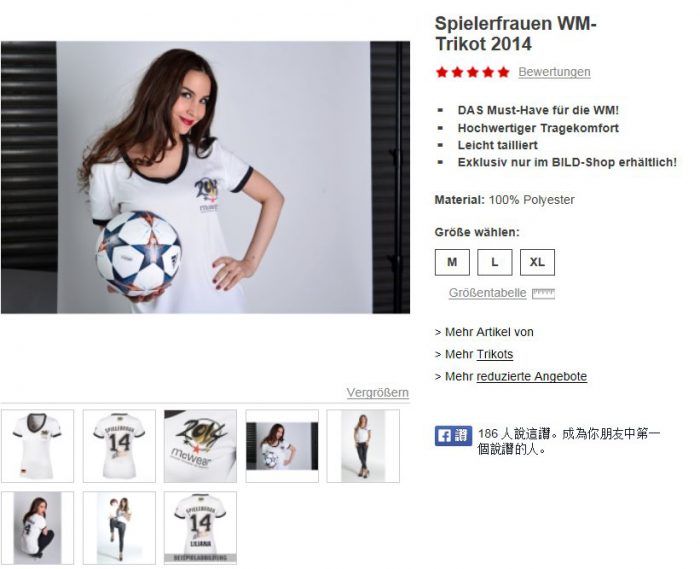Screen dimensions: 700x569
Task: Select size M
Action: 452,262
